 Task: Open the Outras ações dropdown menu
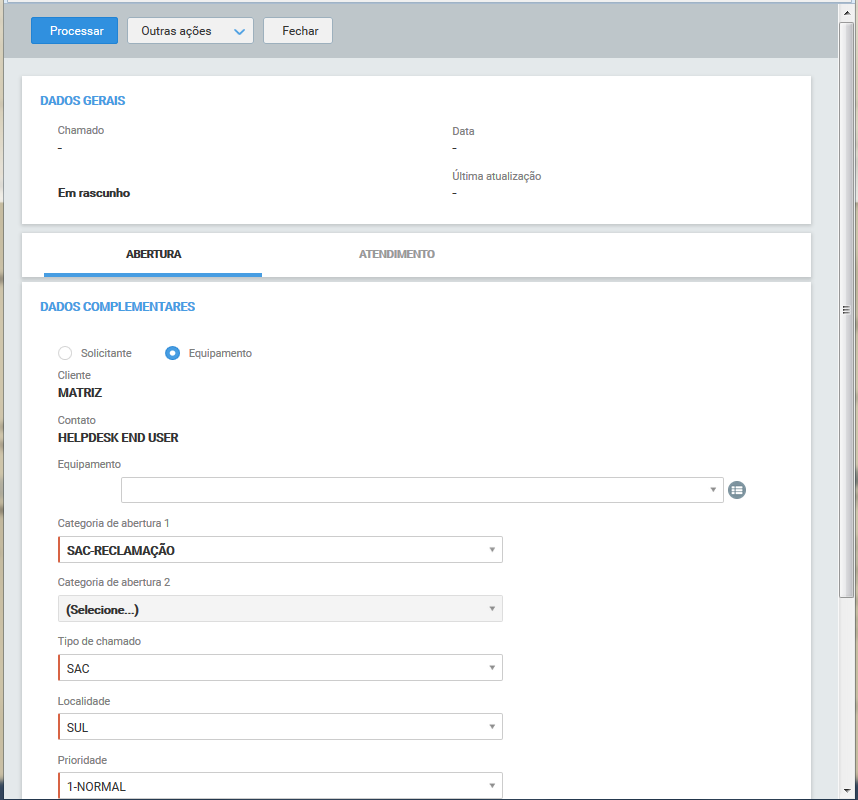click(x=190, y=31)
